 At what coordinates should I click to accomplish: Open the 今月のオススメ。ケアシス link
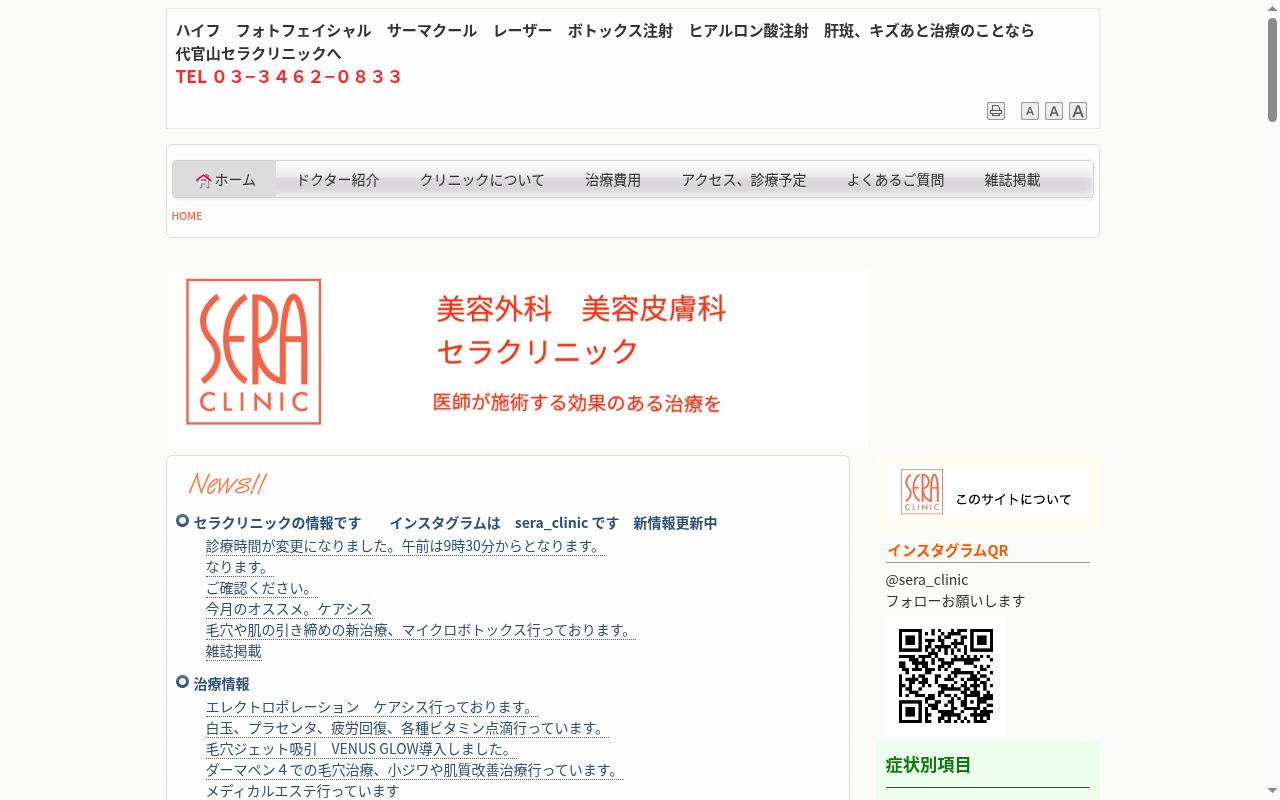point(289,609)
